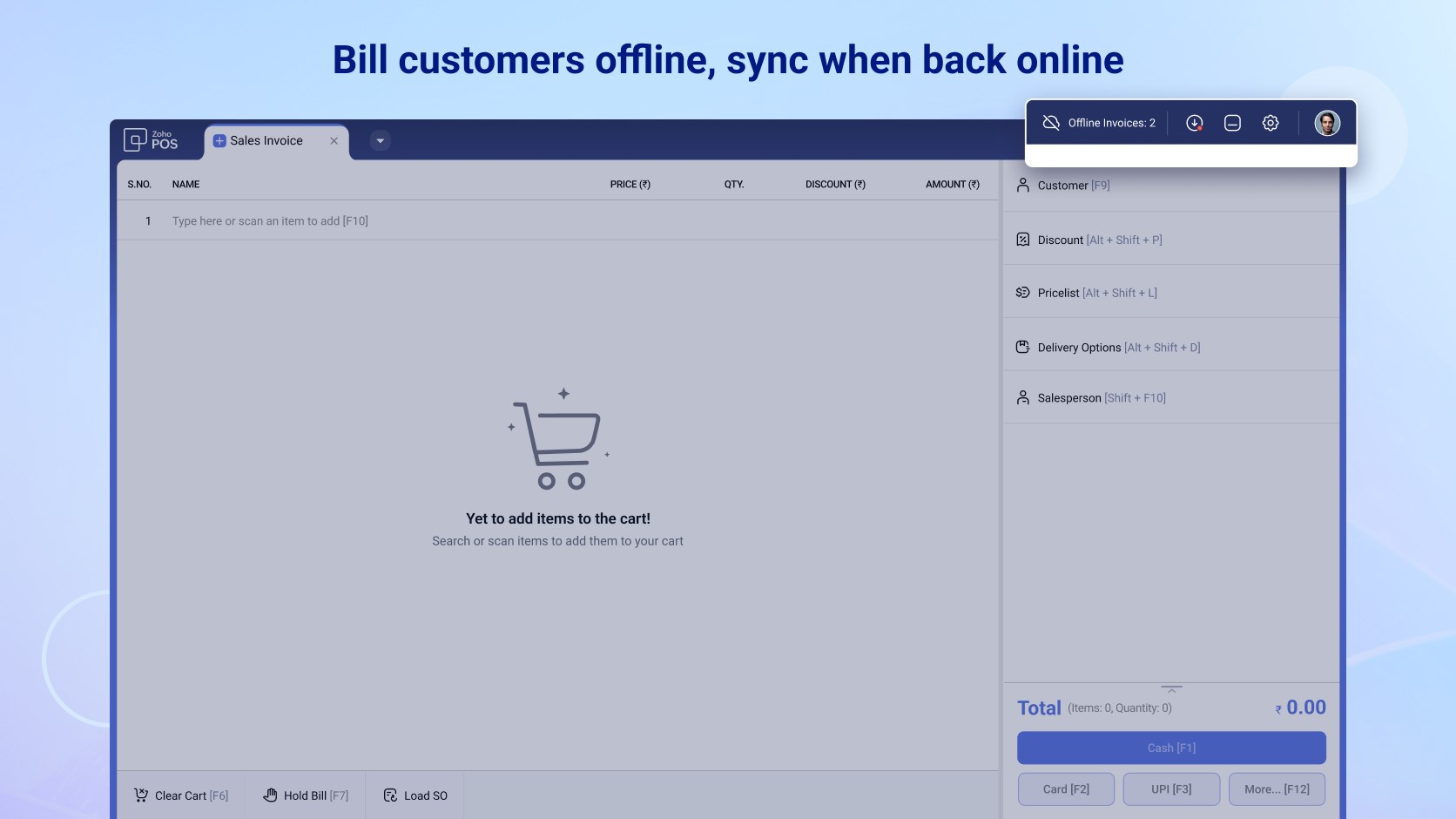Open Delivery Options row
Viewport: 1456px width, 819px height.
point(1171,347)
